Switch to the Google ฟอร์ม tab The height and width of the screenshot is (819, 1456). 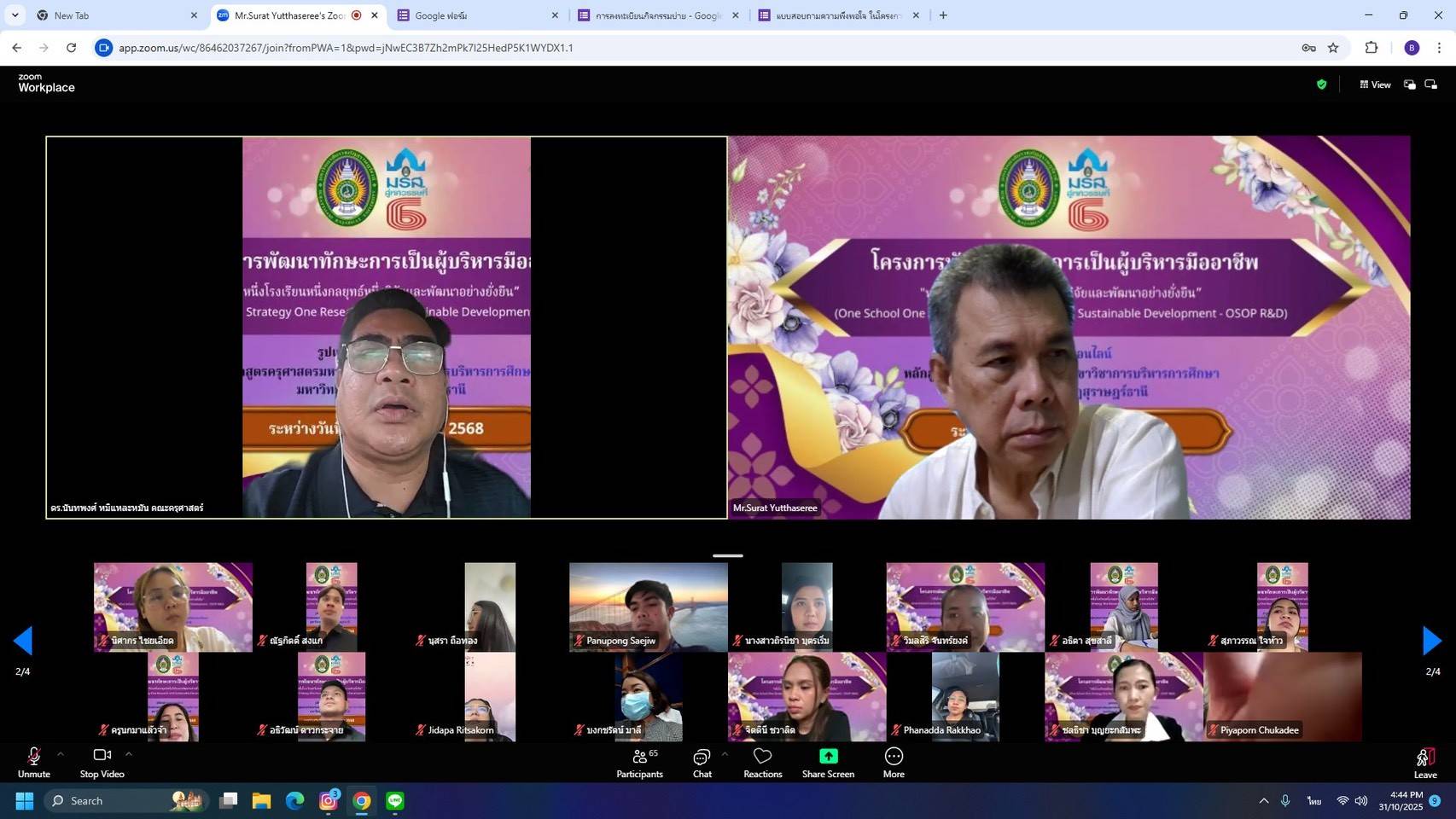(474, 15)
